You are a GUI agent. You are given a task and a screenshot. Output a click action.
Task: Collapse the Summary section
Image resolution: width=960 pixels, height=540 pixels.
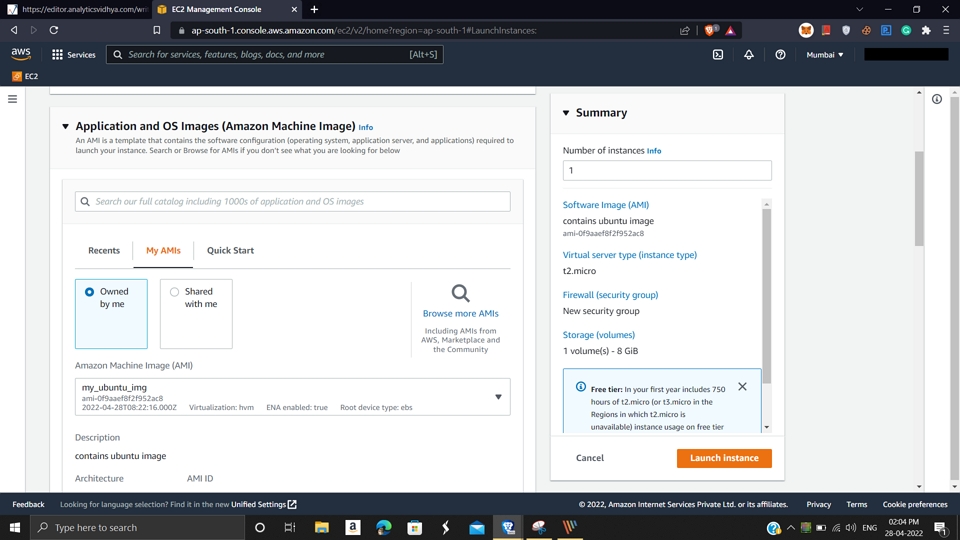click(x=566, y=113)
